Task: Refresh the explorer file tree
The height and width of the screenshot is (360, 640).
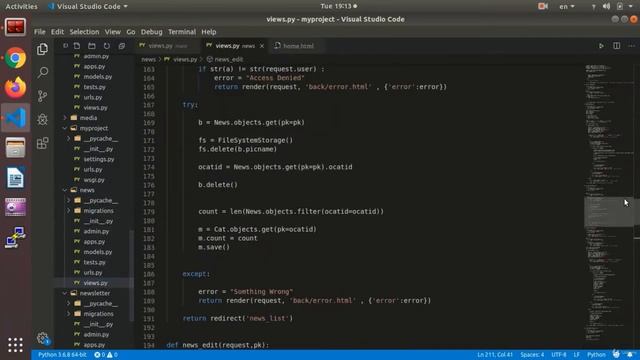Action: 107,46
